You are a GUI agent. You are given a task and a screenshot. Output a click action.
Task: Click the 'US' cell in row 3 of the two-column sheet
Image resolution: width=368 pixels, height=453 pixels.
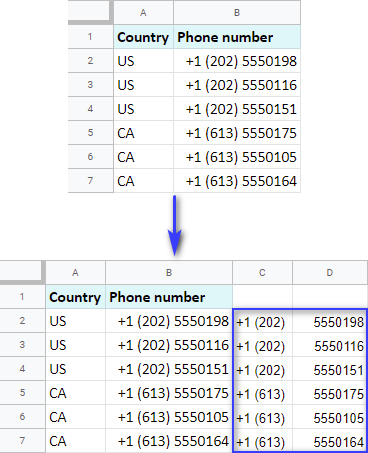(x=143, y=85)
